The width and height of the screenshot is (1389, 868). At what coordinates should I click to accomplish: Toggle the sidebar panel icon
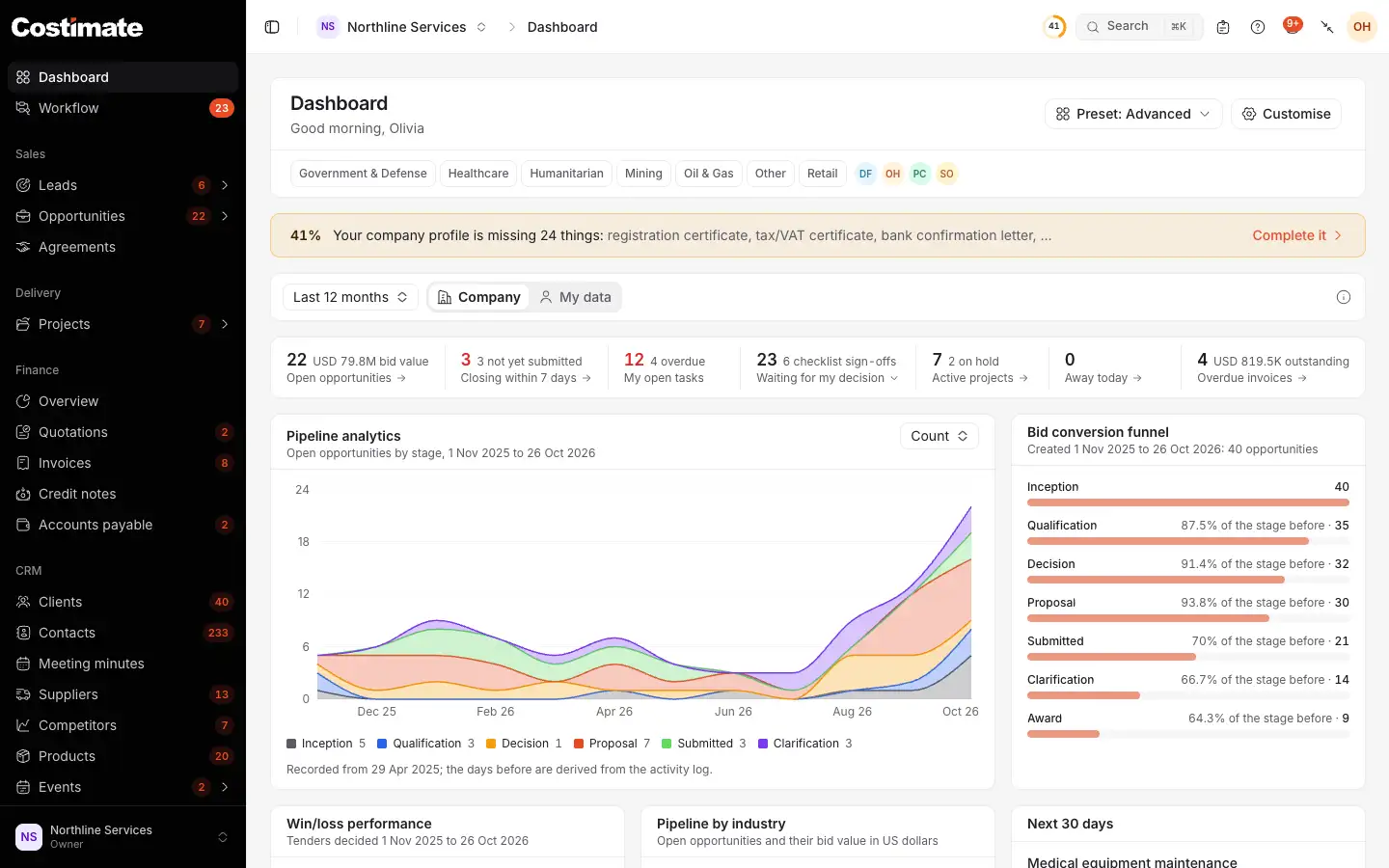click(272, 27)
